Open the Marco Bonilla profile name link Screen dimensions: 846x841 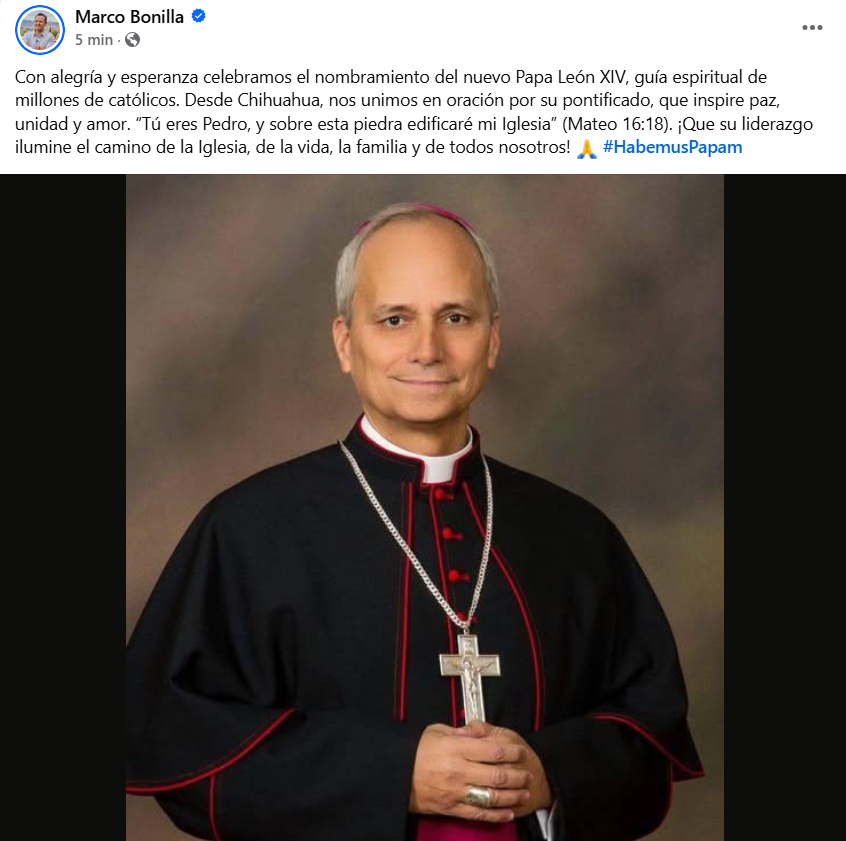[129, 17]
